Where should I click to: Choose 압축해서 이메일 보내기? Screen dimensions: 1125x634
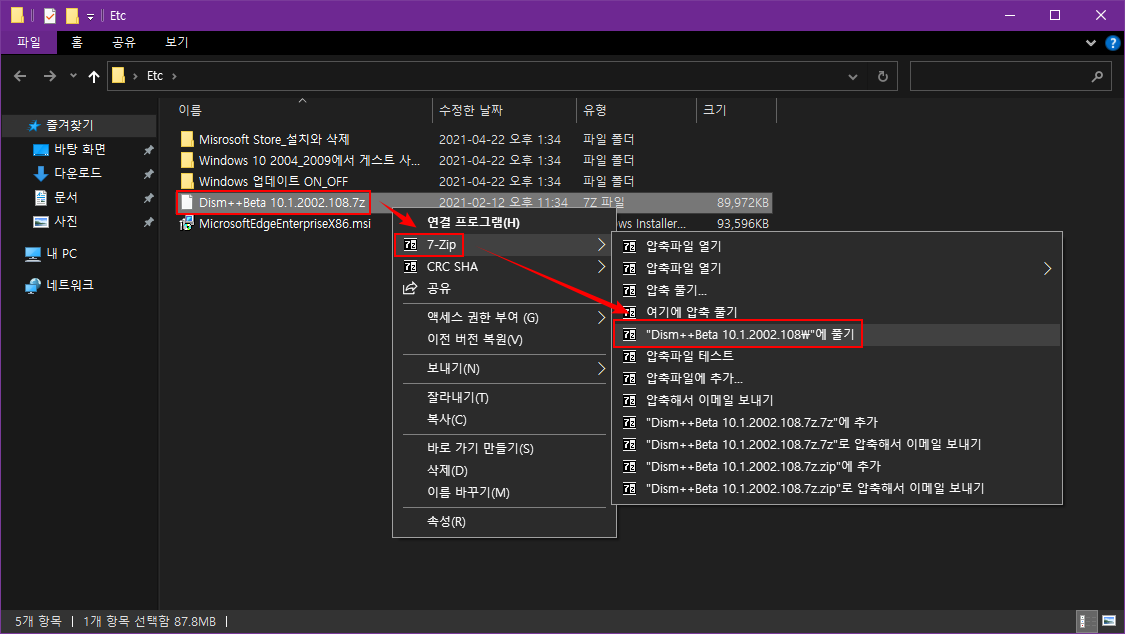click(837, 400)
